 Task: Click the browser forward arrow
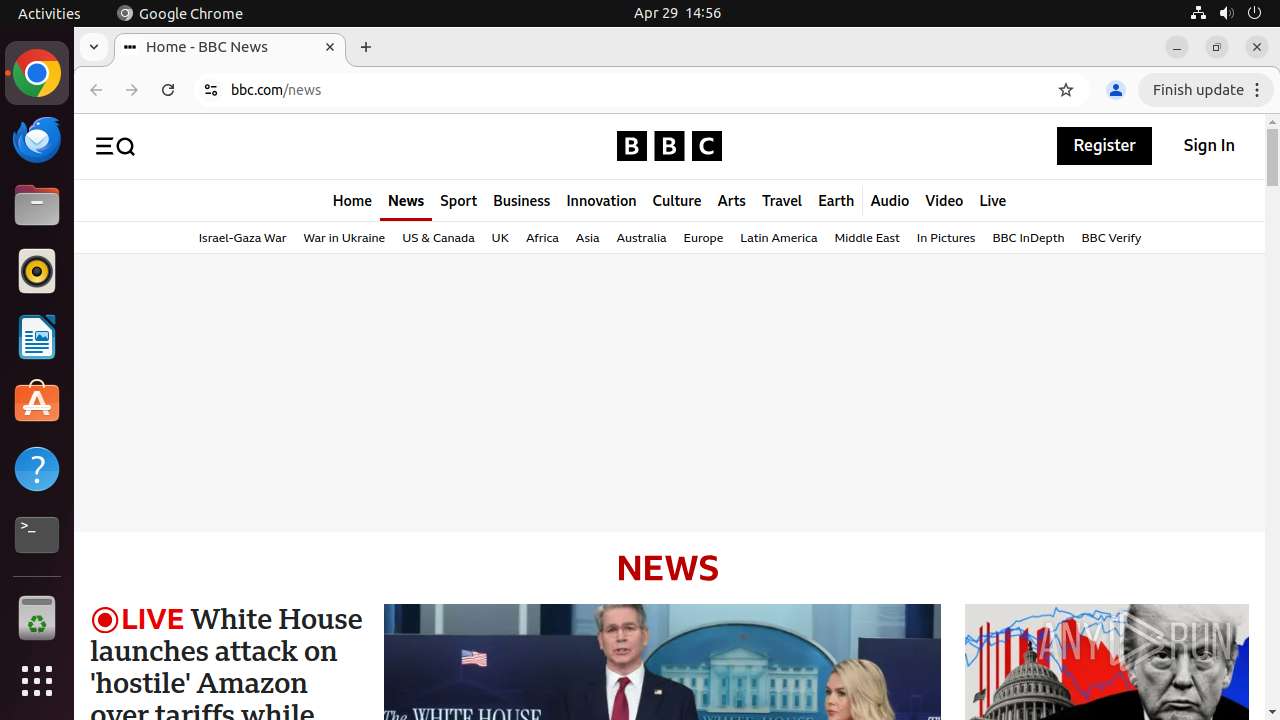pyautogui.click(x=132, y=90)
